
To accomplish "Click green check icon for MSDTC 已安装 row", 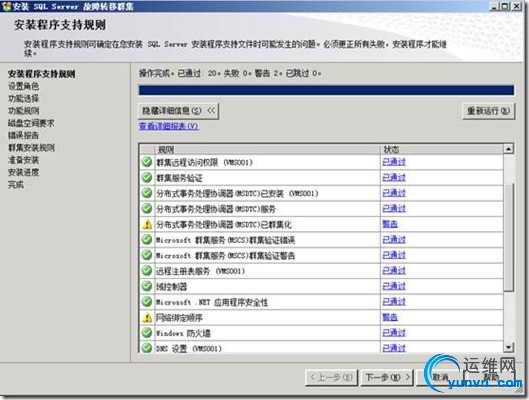I will [147, 193].
